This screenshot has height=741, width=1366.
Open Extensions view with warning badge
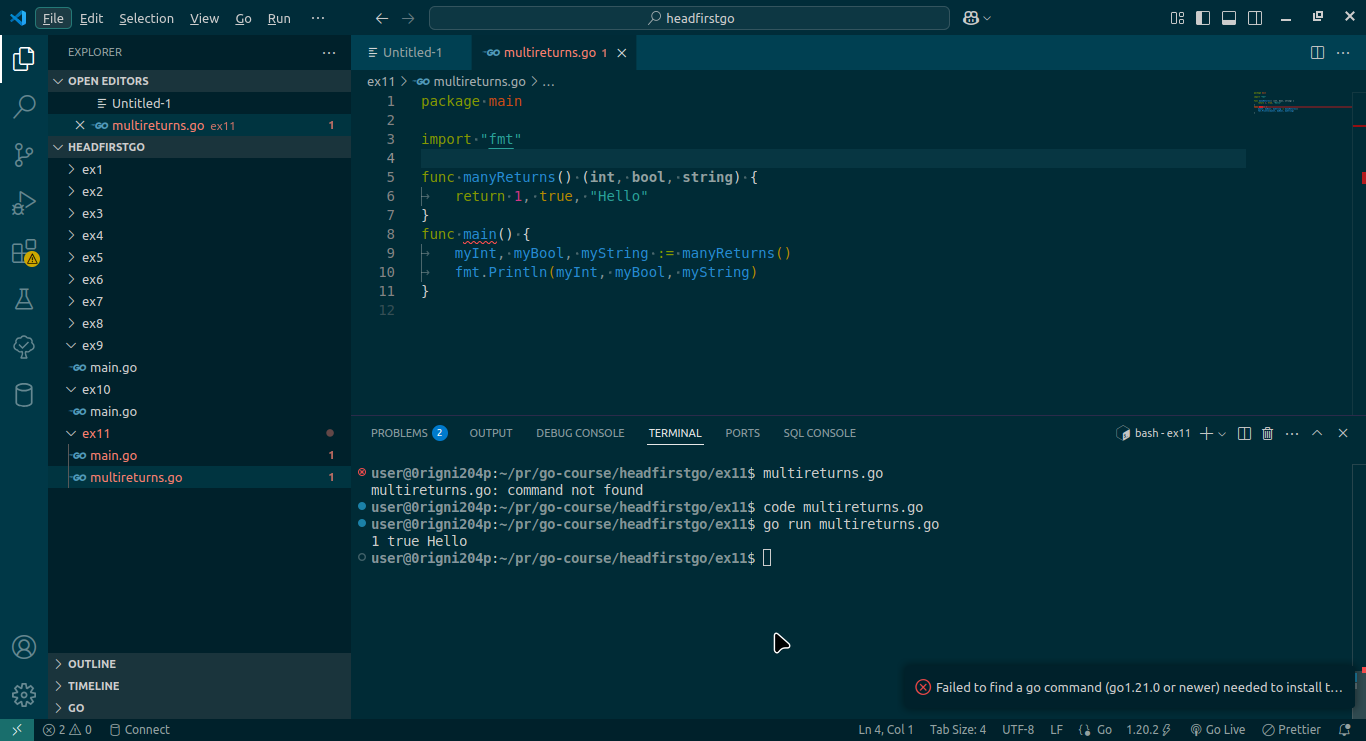click(x=24, y=251)
